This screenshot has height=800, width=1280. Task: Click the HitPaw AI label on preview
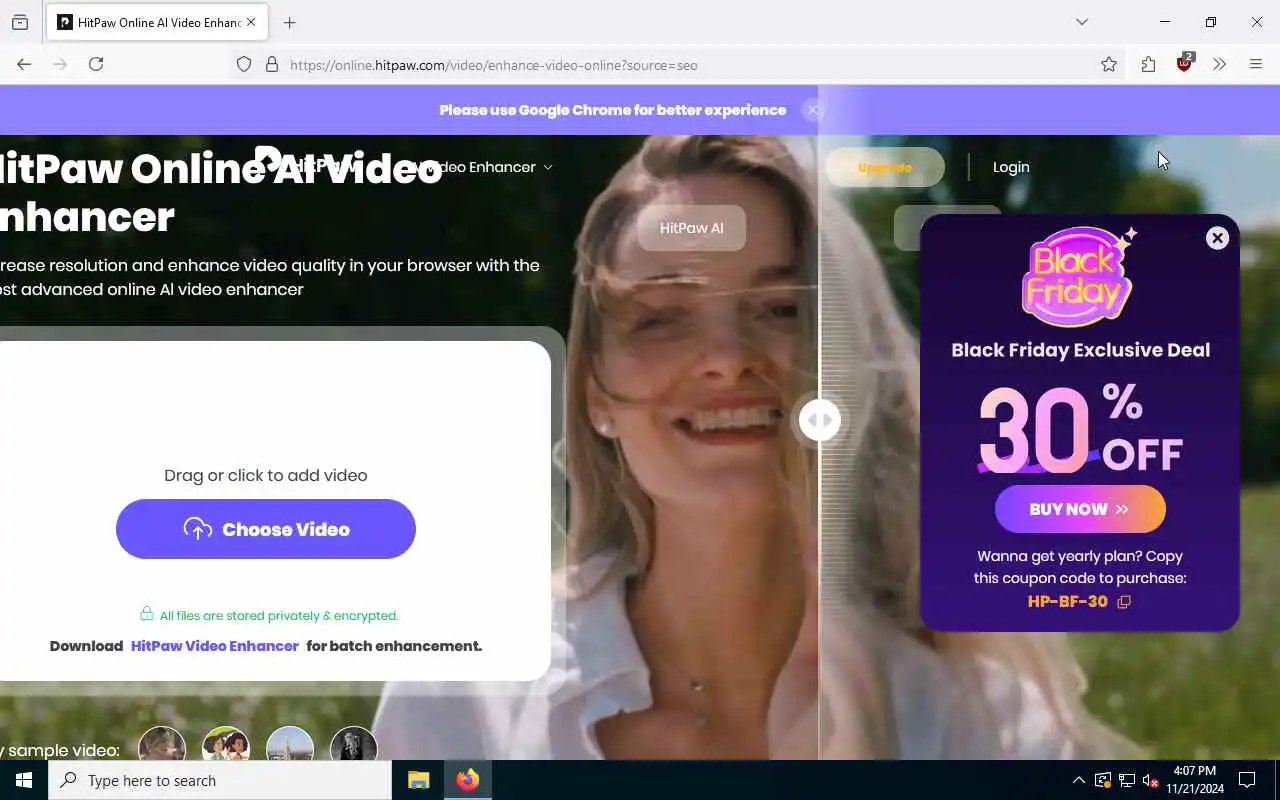pos(691,228)
